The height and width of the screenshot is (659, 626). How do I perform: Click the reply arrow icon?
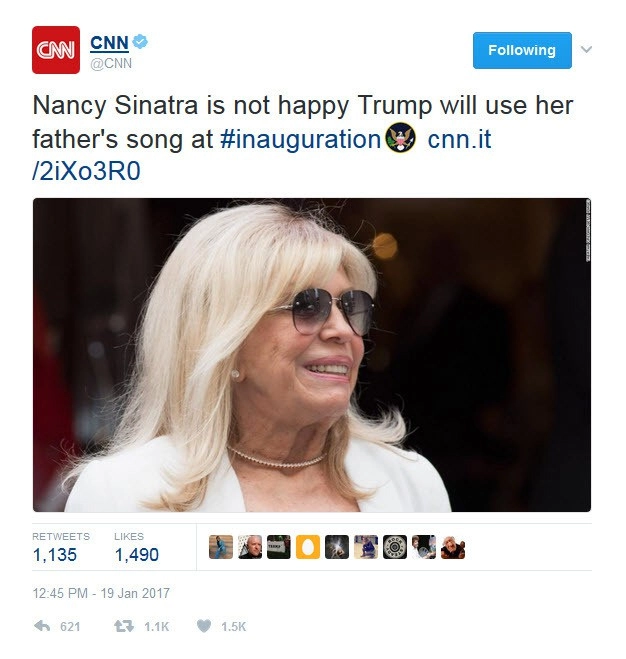point(42,626)
